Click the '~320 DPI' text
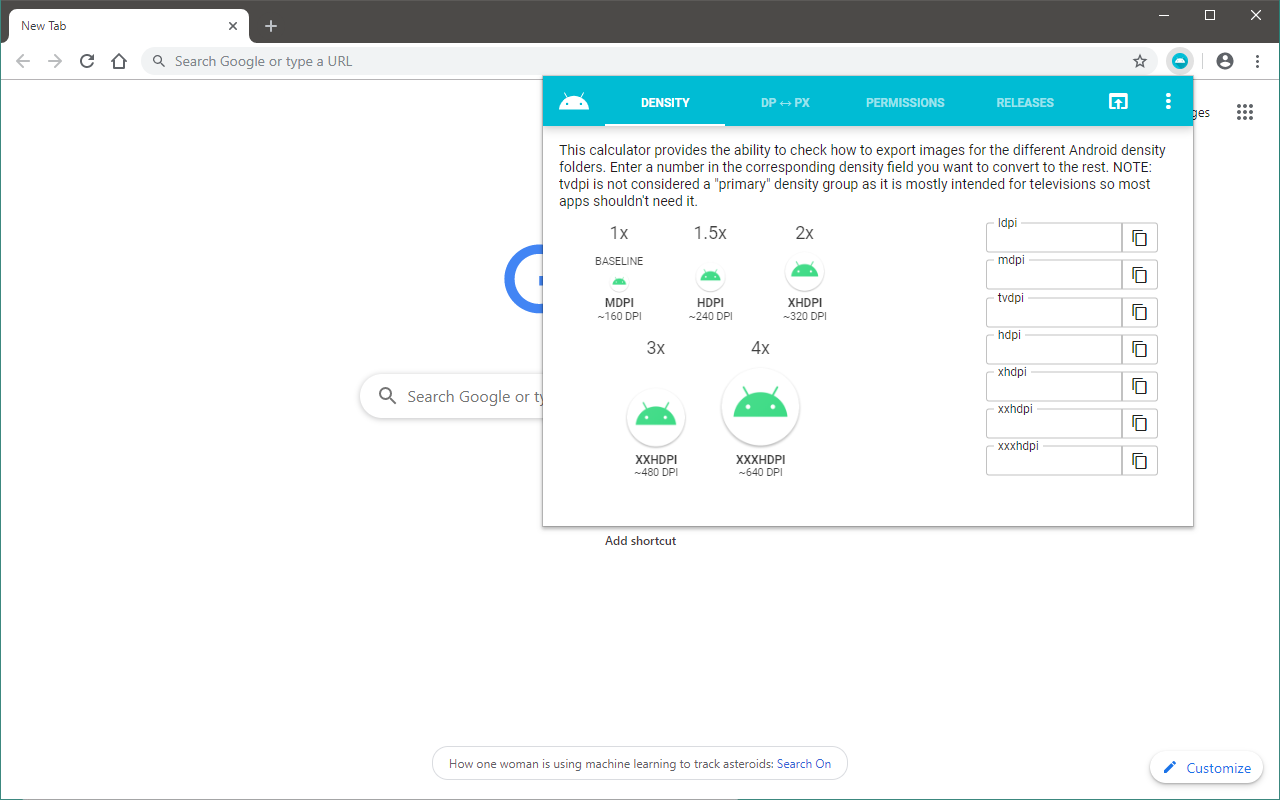The height and width of the screenshot is (800, 1280). 804,317
